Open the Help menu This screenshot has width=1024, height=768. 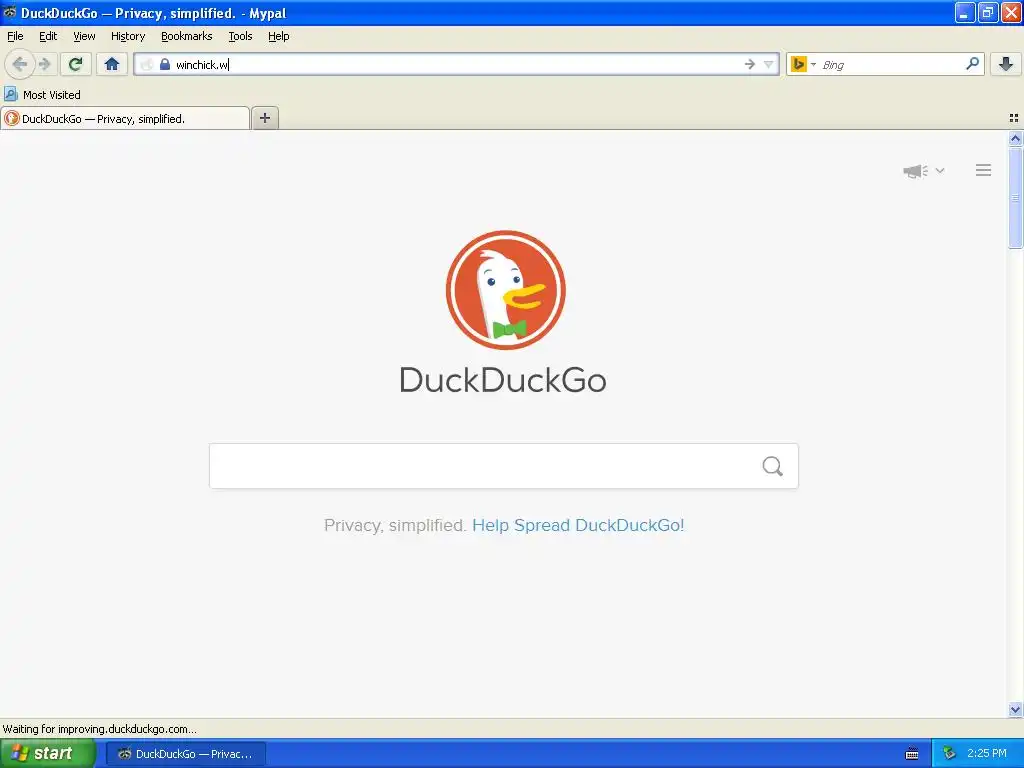pos(278,36)
